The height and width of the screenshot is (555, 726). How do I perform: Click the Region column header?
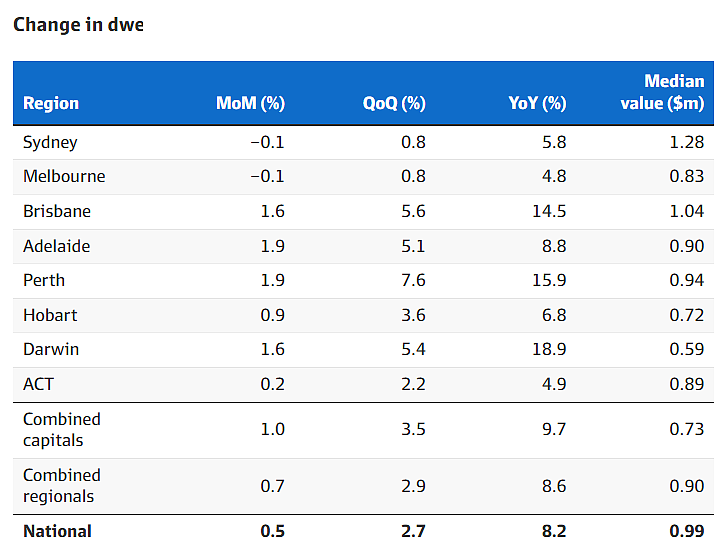[x=51, y=103]
